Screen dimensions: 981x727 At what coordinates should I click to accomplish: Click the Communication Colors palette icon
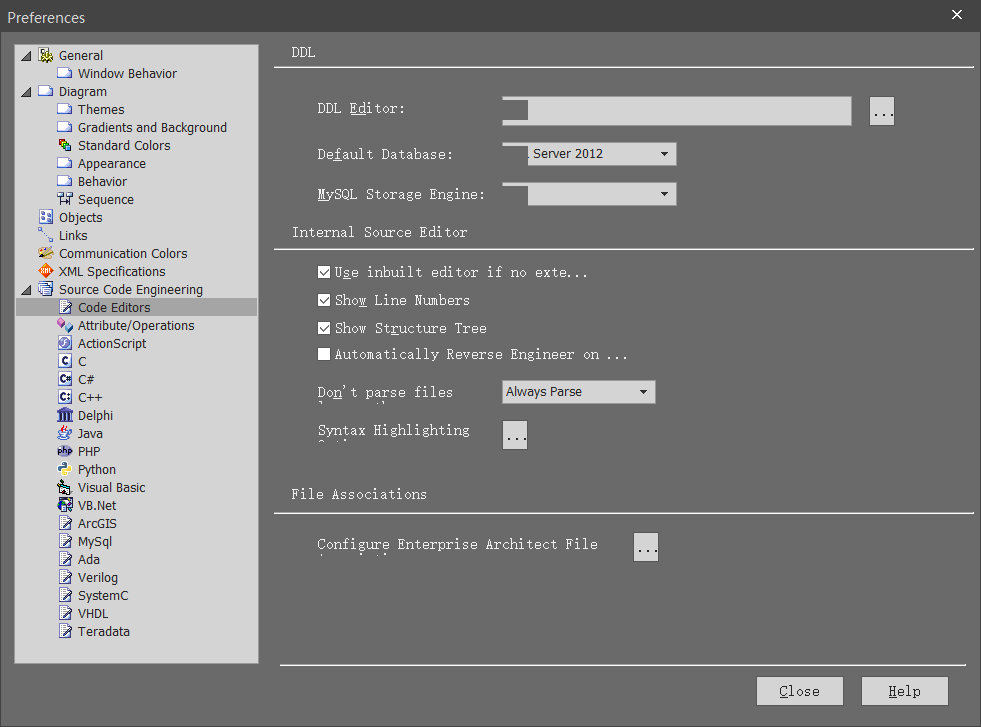coord(46,253)
